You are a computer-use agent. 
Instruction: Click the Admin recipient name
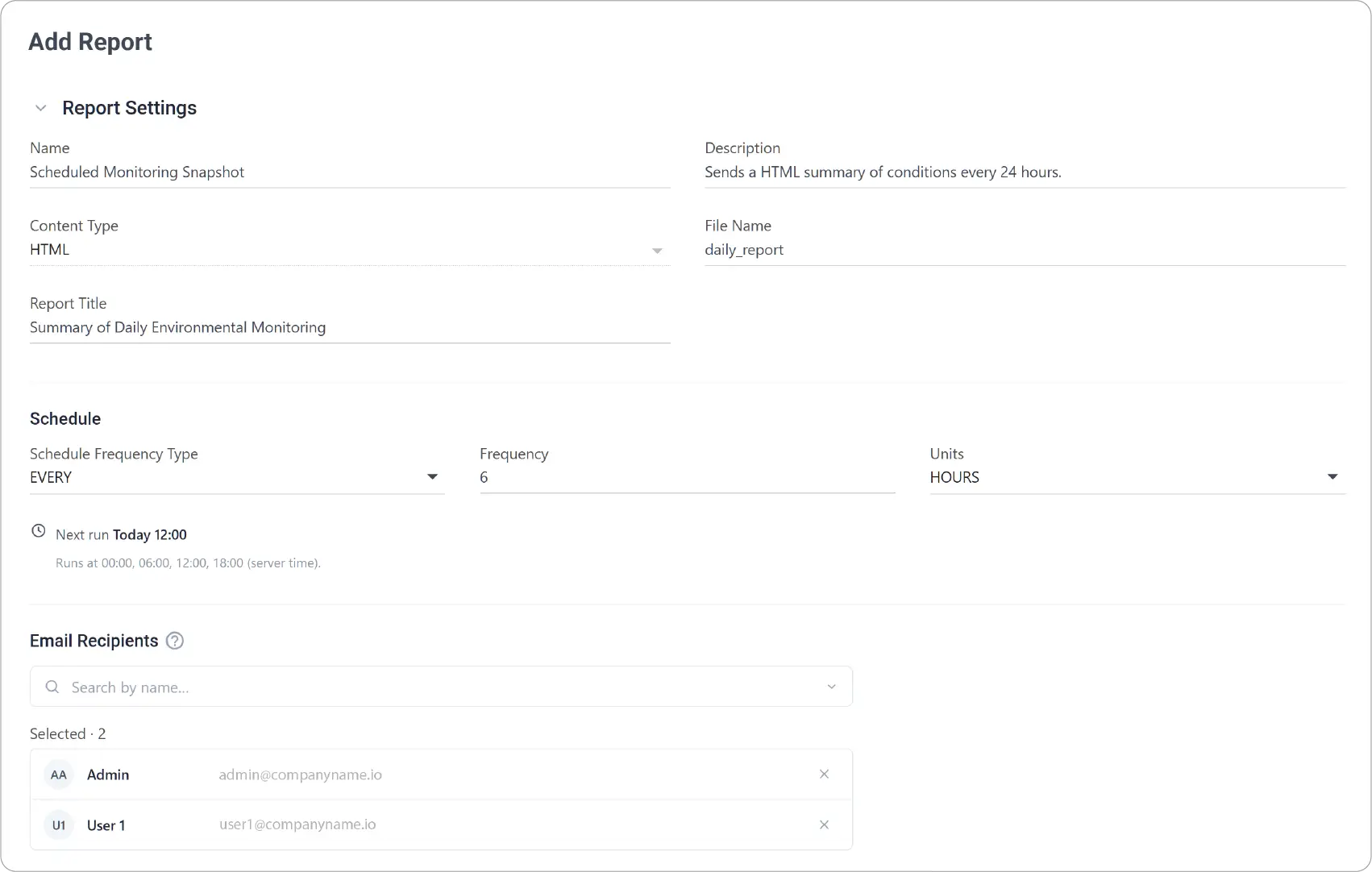pyautogui.click(x=108, y=774)
